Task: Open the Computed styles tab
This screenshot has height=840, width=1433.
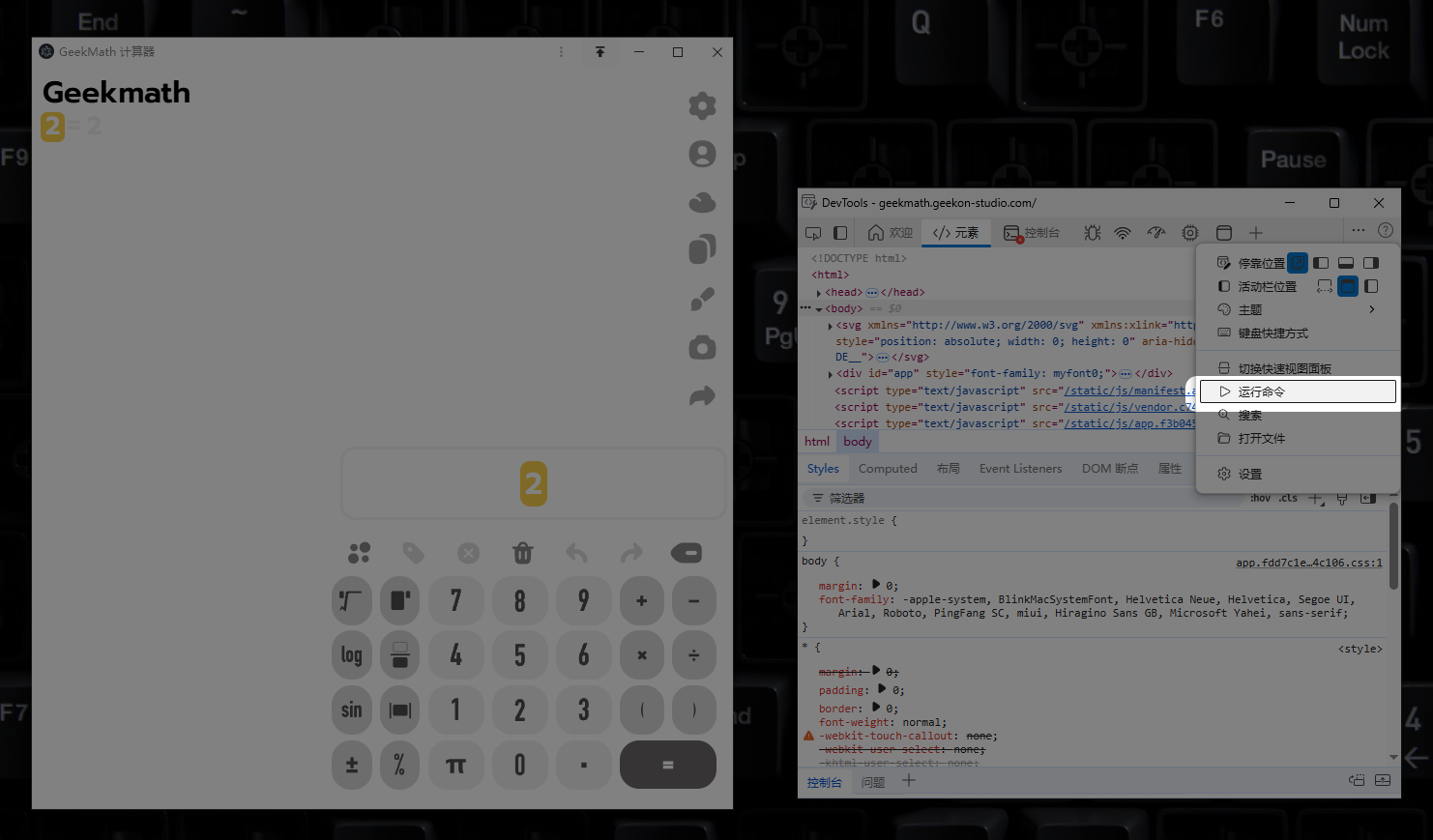Action: (x=888, y=469)
